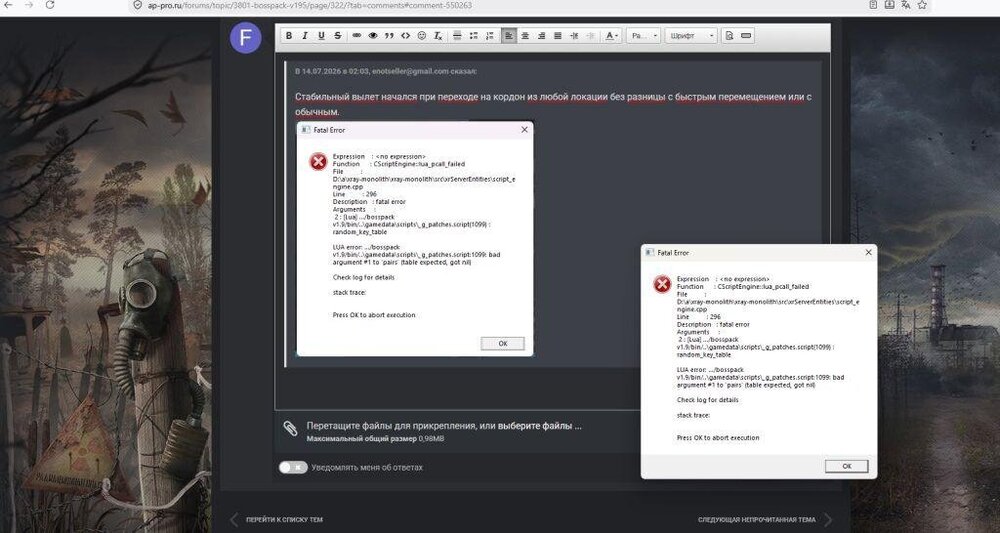Click the browser back arrow
1000x533 pixels.
pos(10,4)
